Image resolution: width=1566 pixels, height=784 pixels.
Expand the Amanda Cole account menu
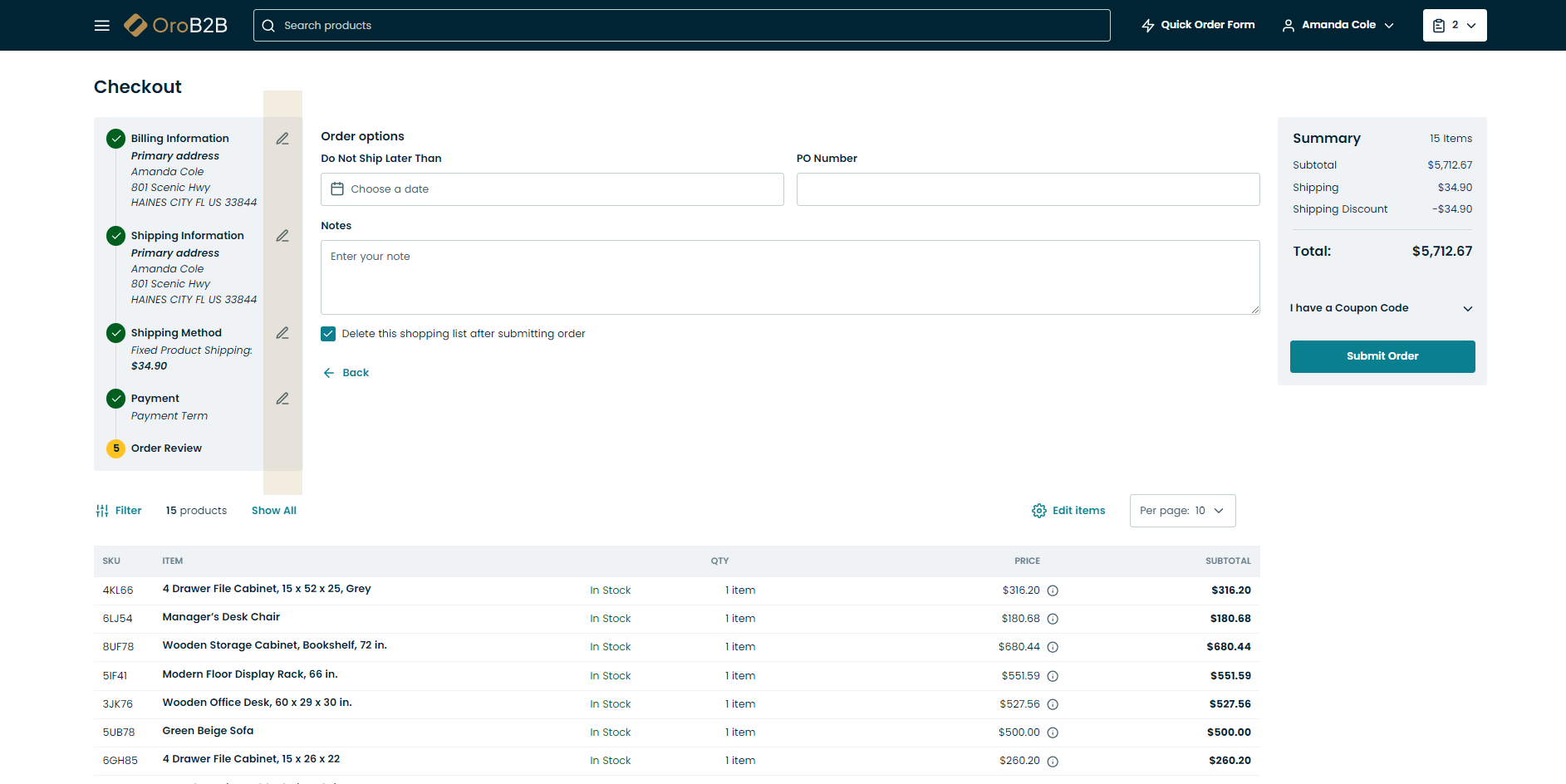click(1338, 26)
